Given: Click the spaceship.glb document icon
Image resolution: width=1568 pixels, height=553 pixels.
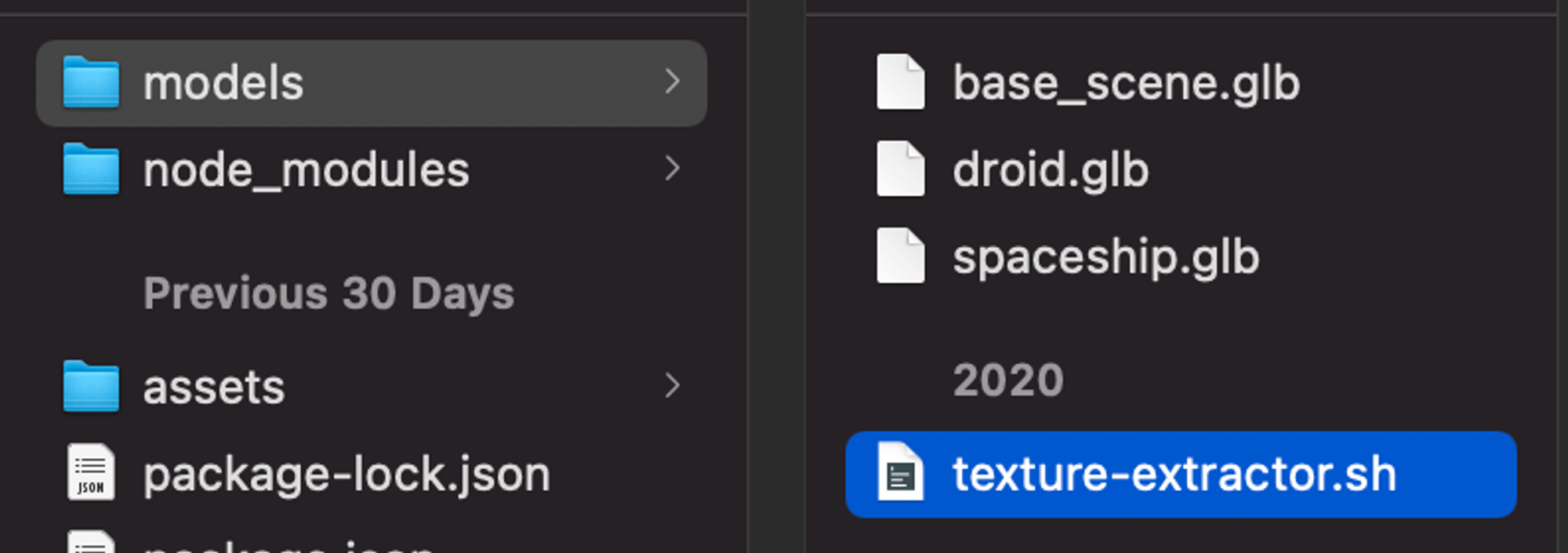Looking at the screenshot, I should pos(900,256).
